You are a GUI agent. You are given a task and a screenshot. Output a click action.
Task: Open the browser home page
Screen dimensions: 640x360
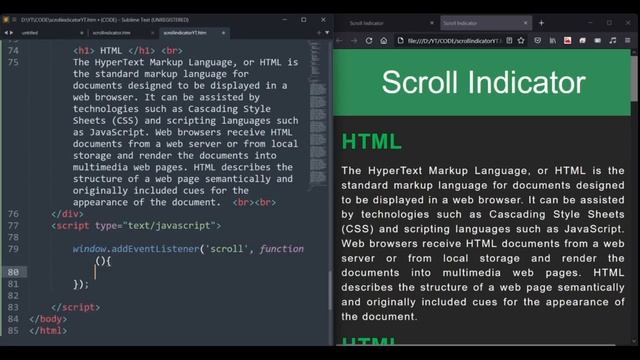(384, 40)
